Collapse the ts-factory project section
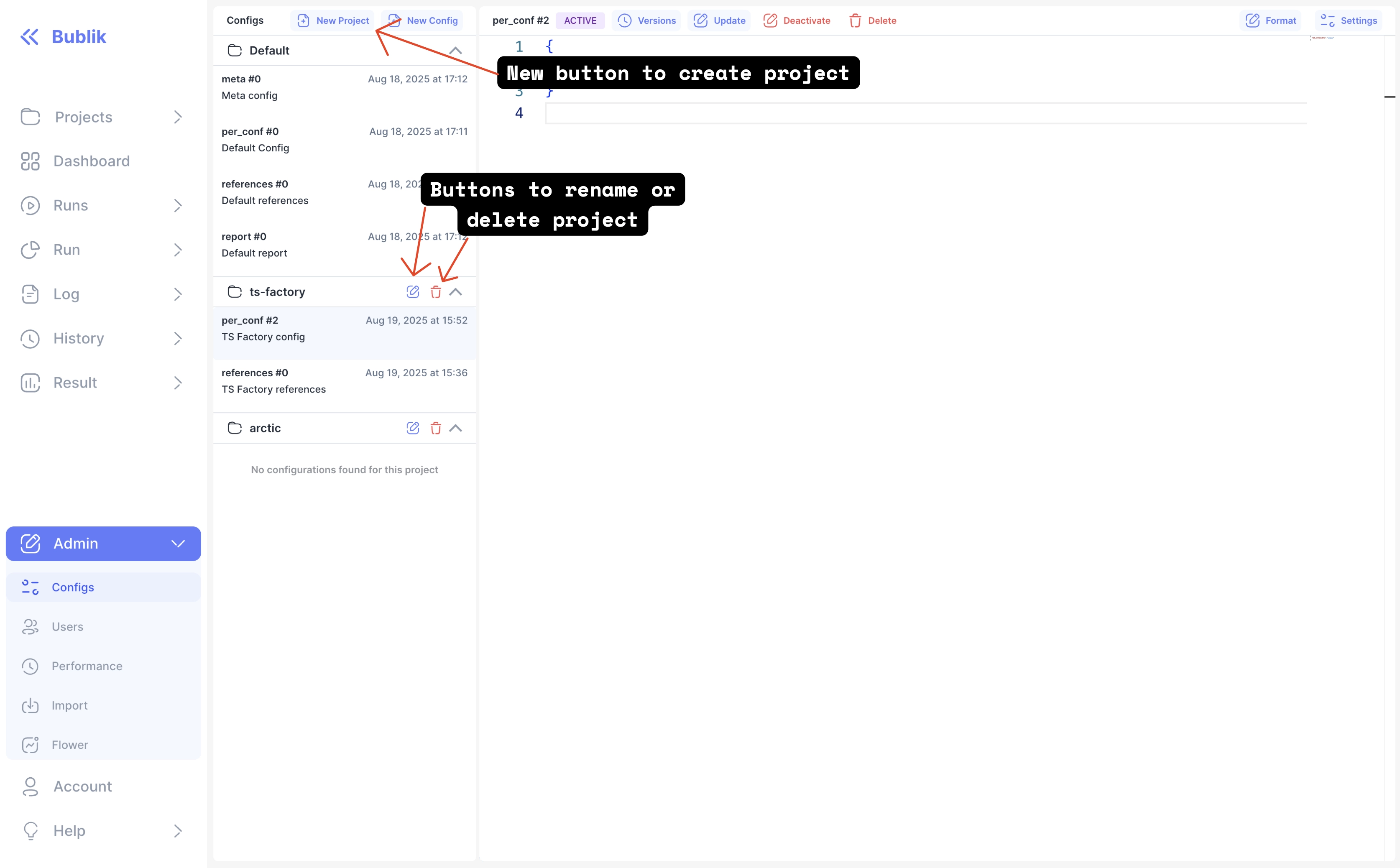This screenshot has width=1400, height=868. coord(456,291)
